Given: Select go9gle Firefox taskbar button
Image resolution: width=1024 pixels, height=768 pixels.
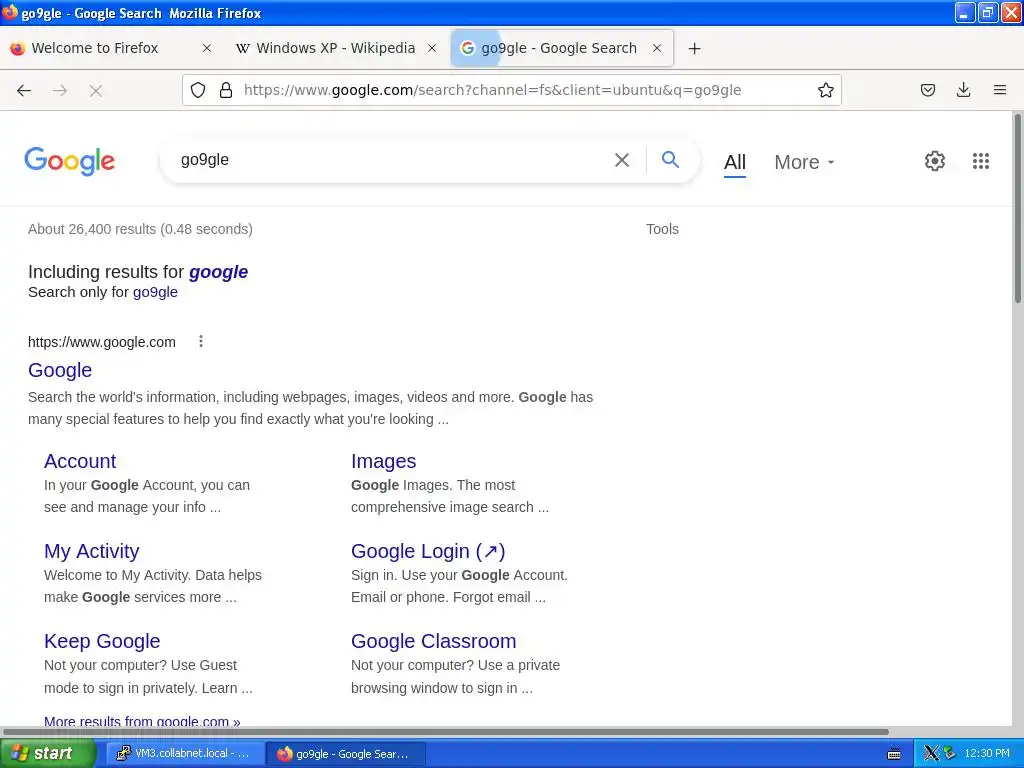Looking at the screenshot, I should (346, 754).
